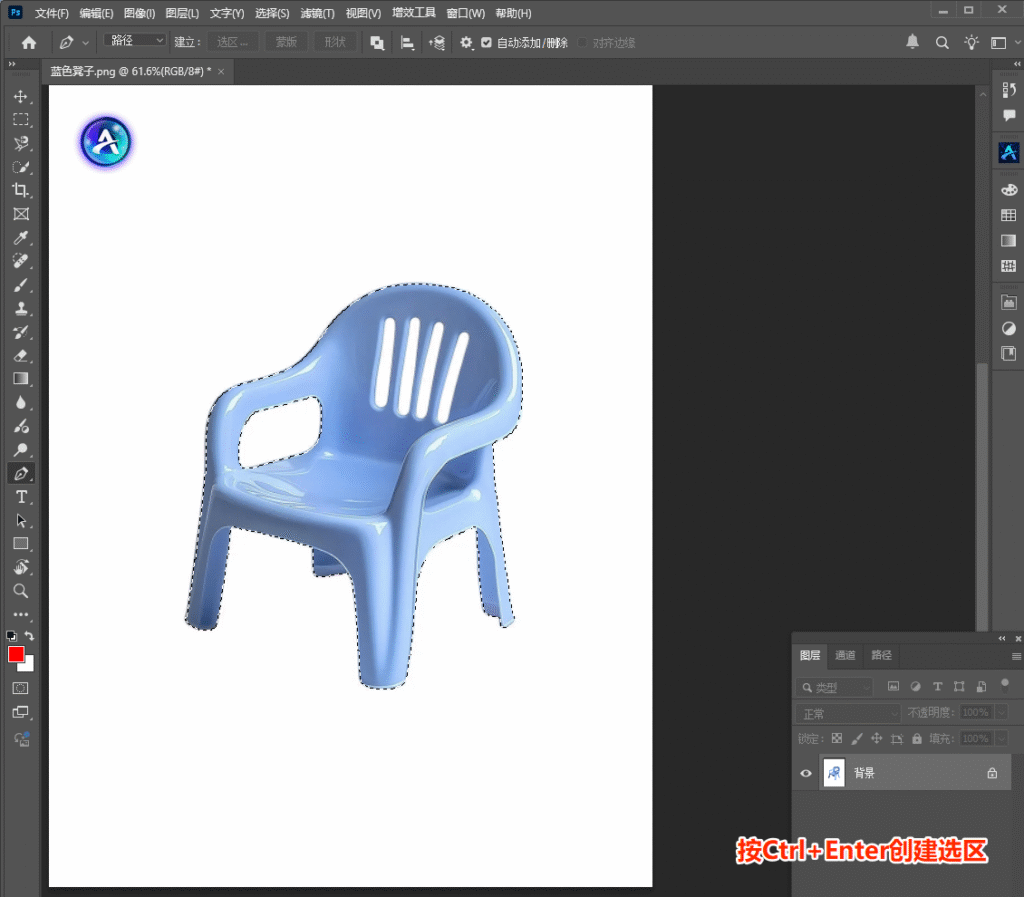Close the 蓝色凳子.png document tab
This screenshot has height=897, width=1024.
pyautogui.click(x=221, y=72)
